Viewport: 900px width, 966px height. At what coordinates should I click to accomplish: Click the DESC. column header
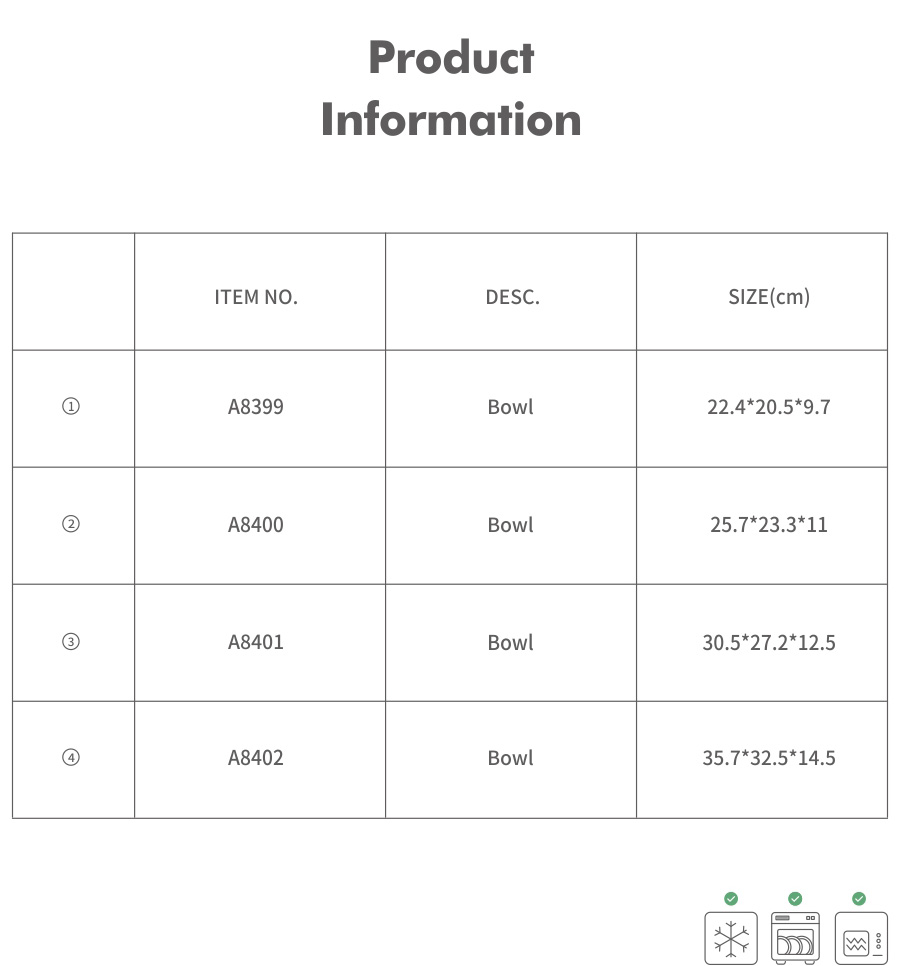pyautogui.click(x=512, y=297)
